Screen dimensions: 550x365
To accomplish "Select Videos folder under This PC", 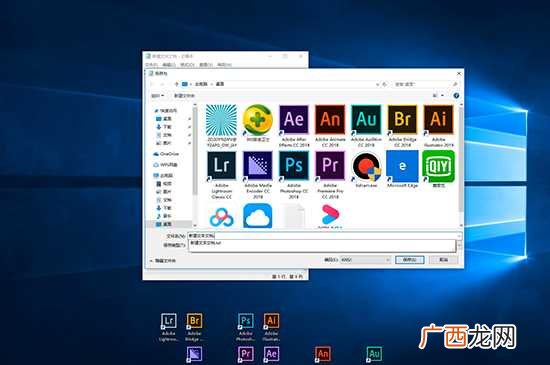I will pos(164,184).
